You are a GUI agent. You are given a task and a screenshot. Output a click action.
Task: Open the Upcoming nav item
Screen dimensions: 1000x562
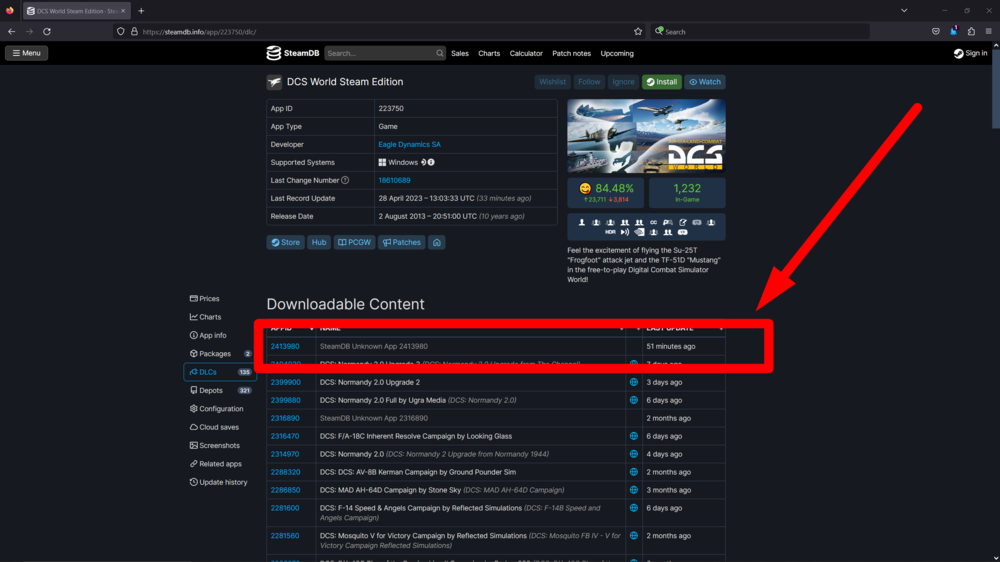click(x=617, y=54)
